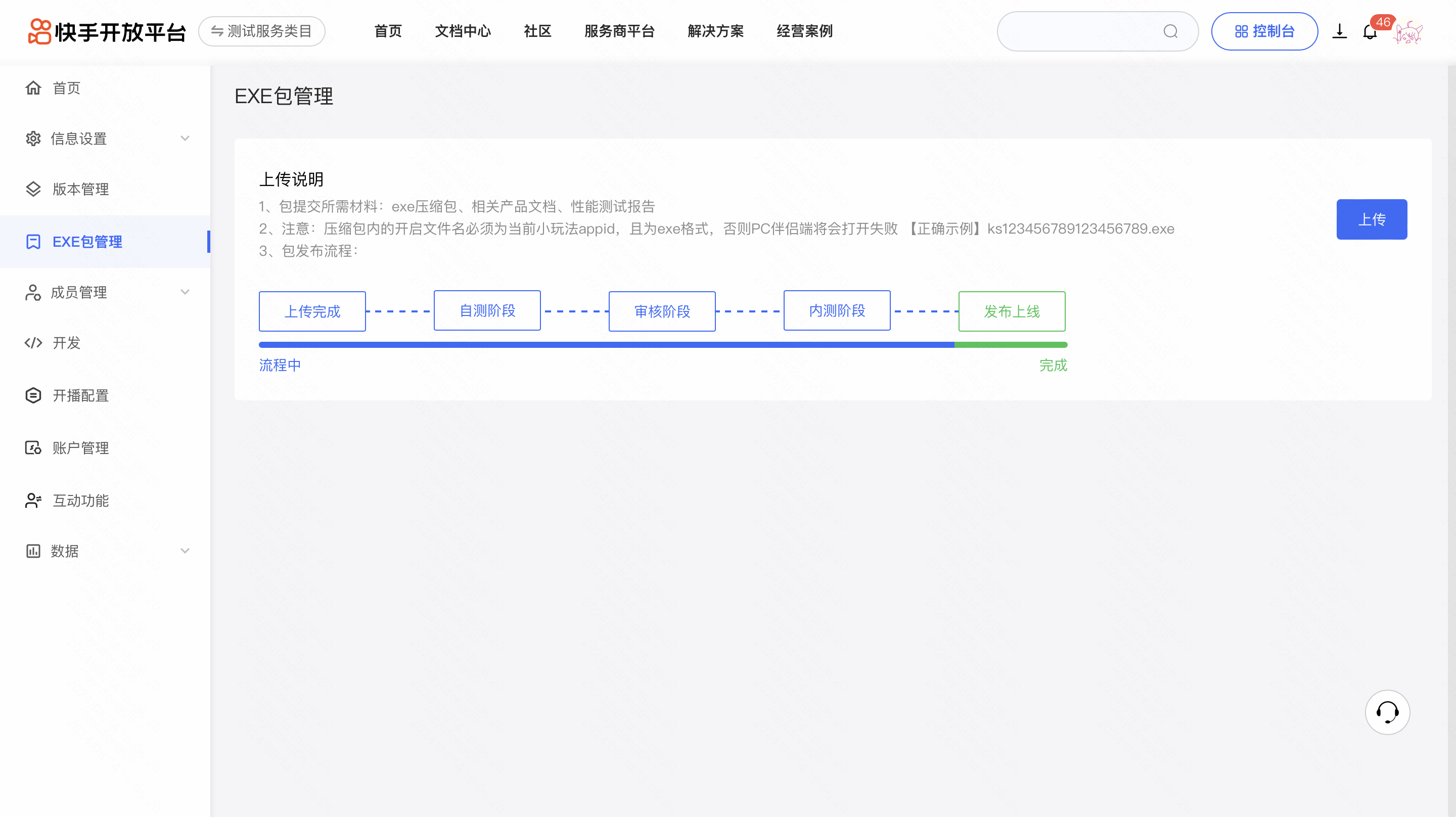
Task: Click the search magnifier icon
Action: click(1170, 32)
